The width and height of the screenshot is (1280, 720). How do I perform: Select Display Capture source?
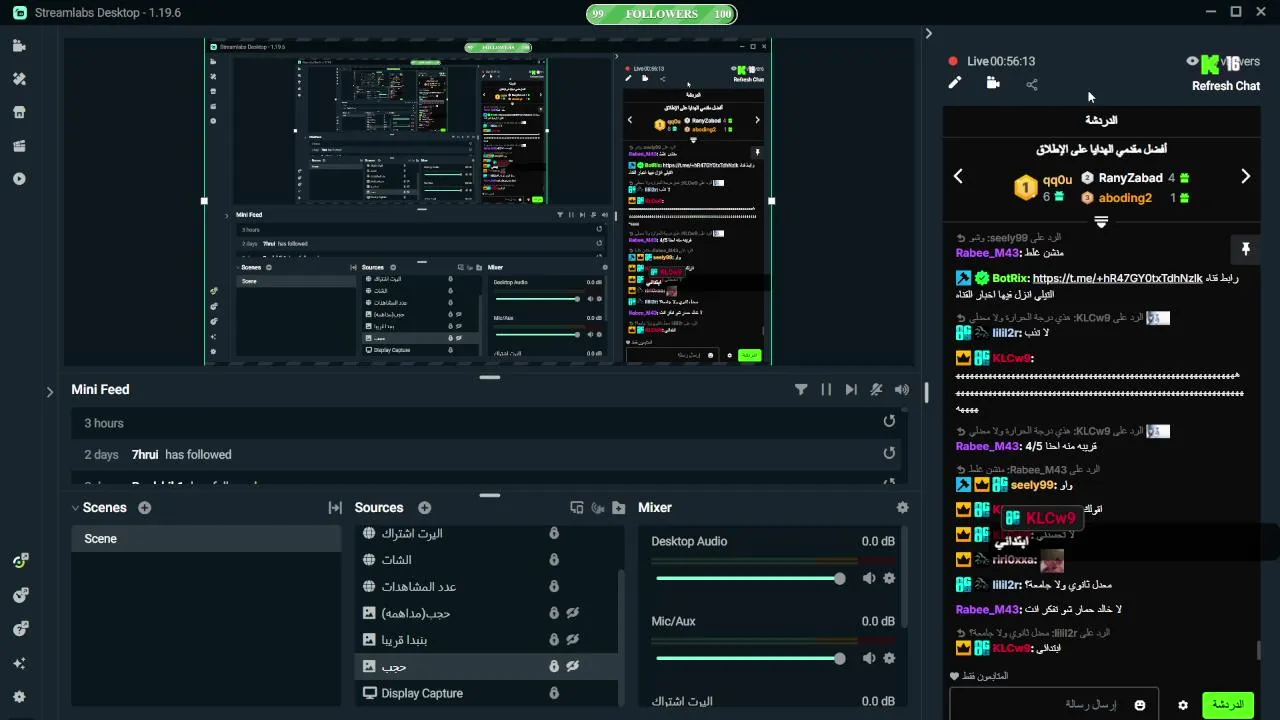486,693
